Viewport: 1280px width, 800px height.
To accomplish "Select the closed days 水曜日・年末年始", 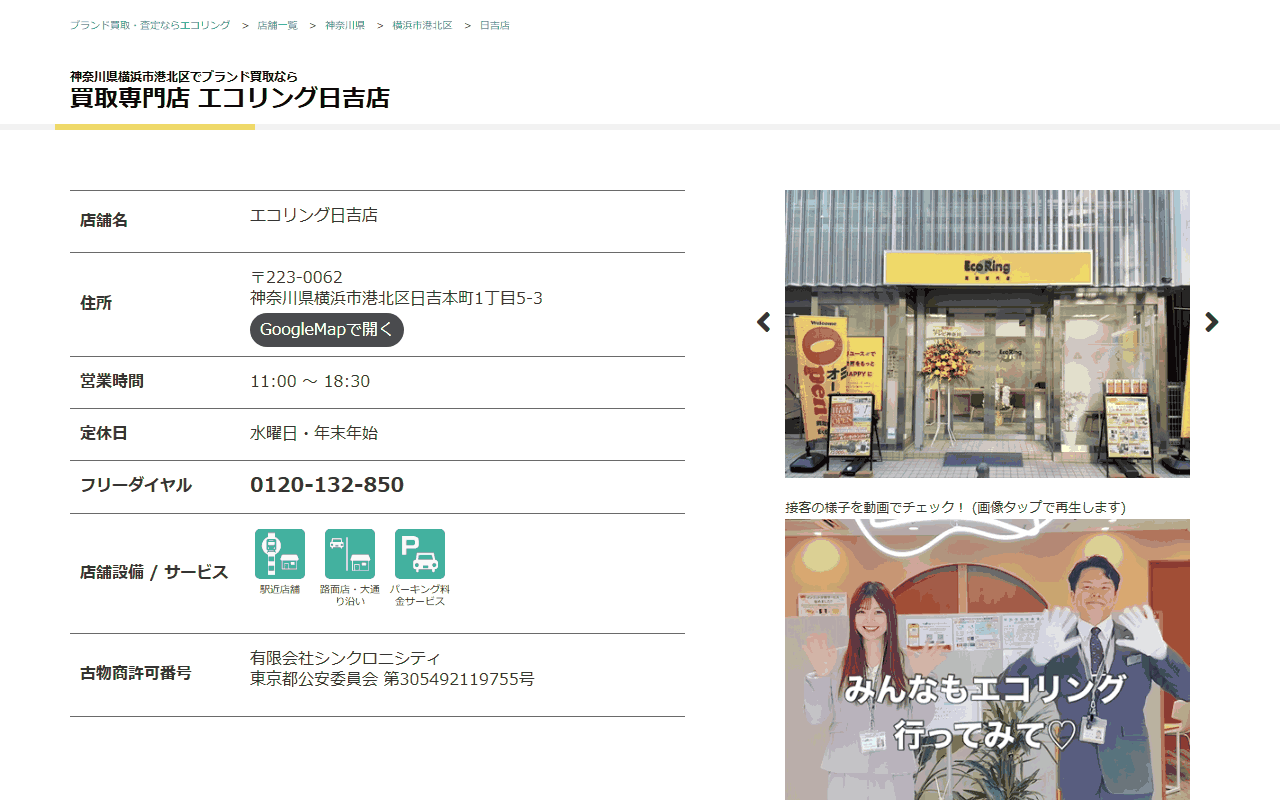I will [314, 433].
